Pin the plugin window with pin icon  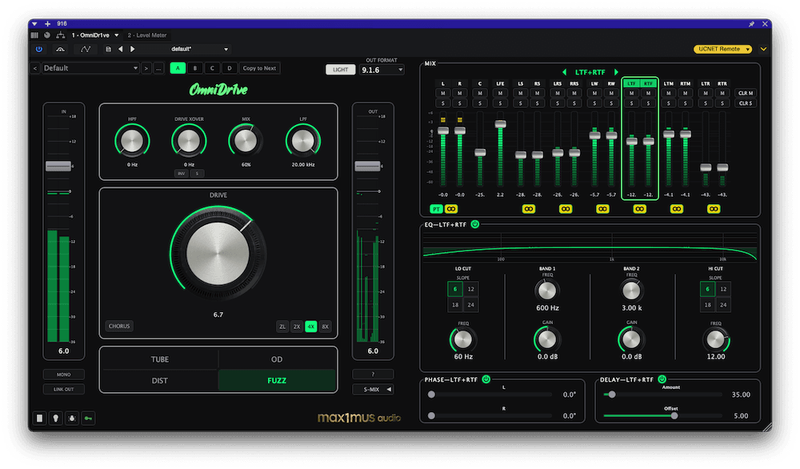[x=752, y=24]
